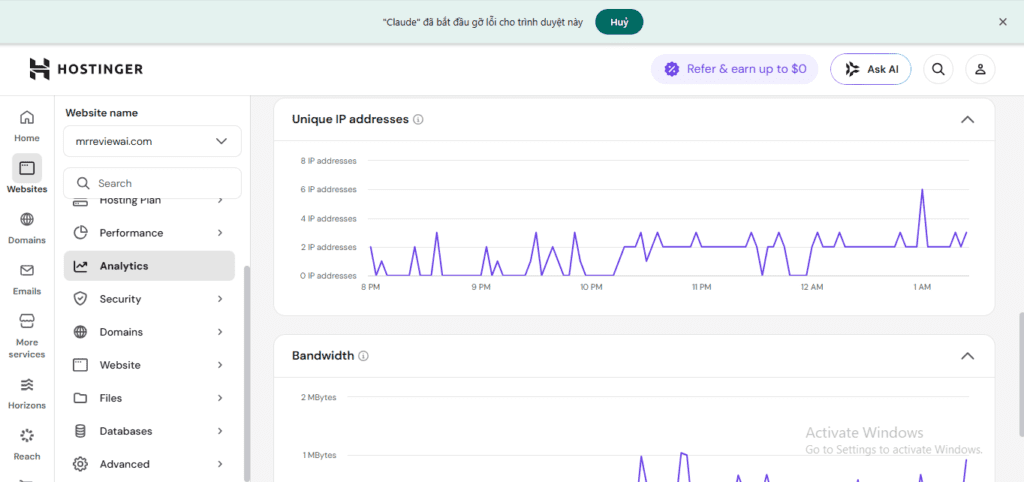Image resolution: width=1024 pixels, height=482 pixels.
Task: Collapse the Bandwidth panel
Action: click(x=968, y=356)
